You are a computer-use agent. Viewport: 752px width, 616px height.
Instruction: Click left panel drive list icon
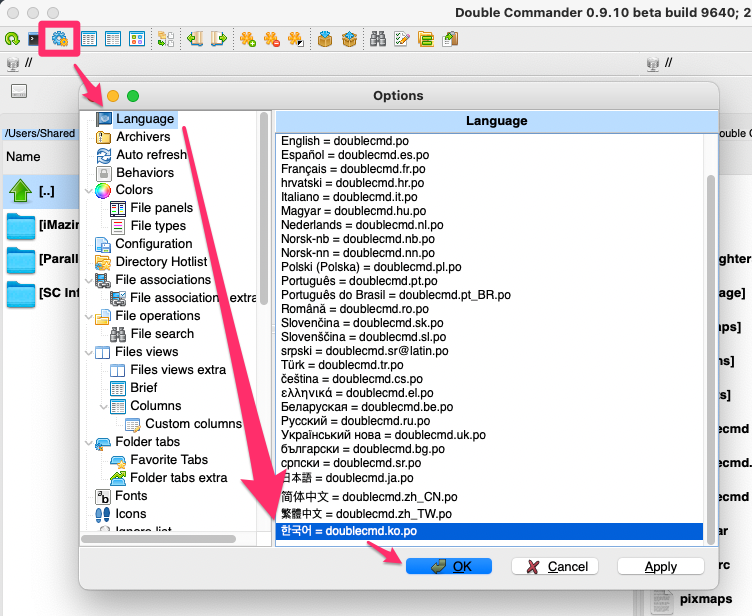[x=13, y=63]
